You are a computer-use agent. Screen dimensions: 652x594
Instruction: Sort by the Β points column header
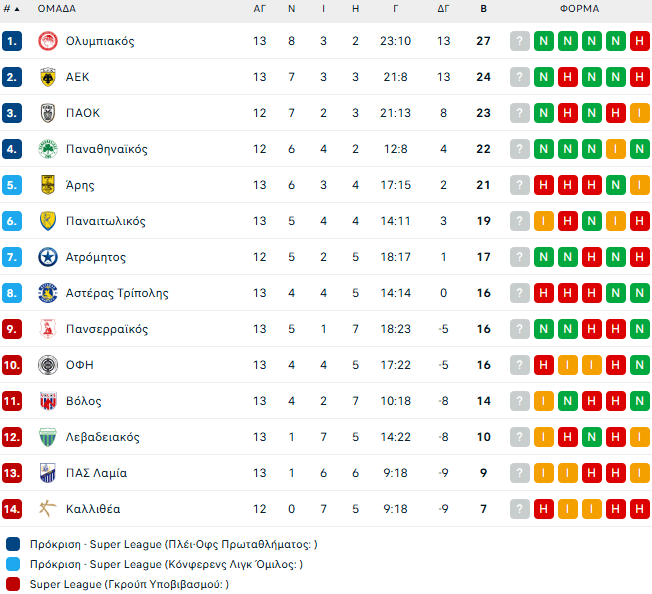pyautogui.click(x=483, y=9)
